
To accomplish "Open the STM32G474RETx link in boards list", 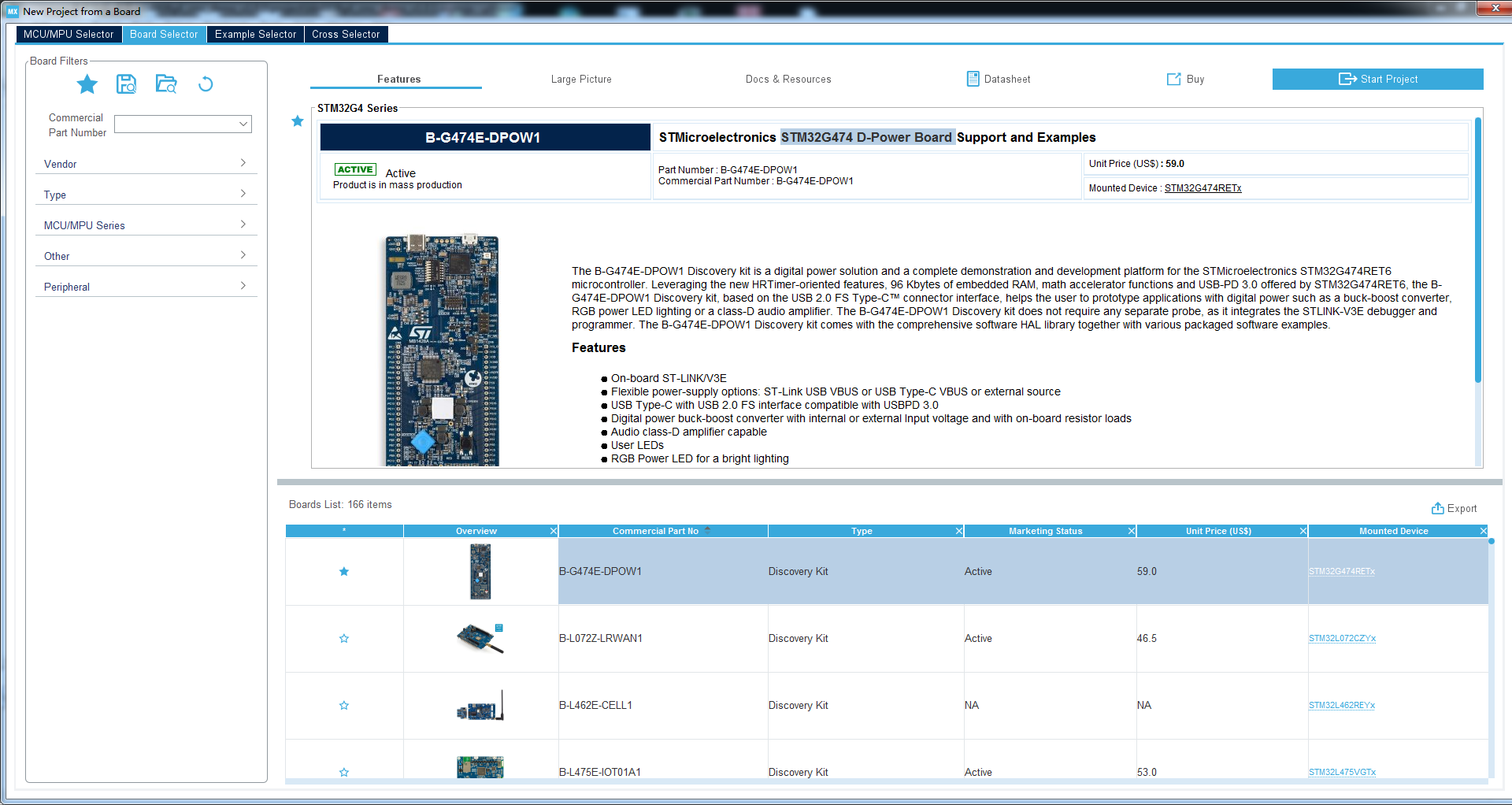I will (1341, 571).
